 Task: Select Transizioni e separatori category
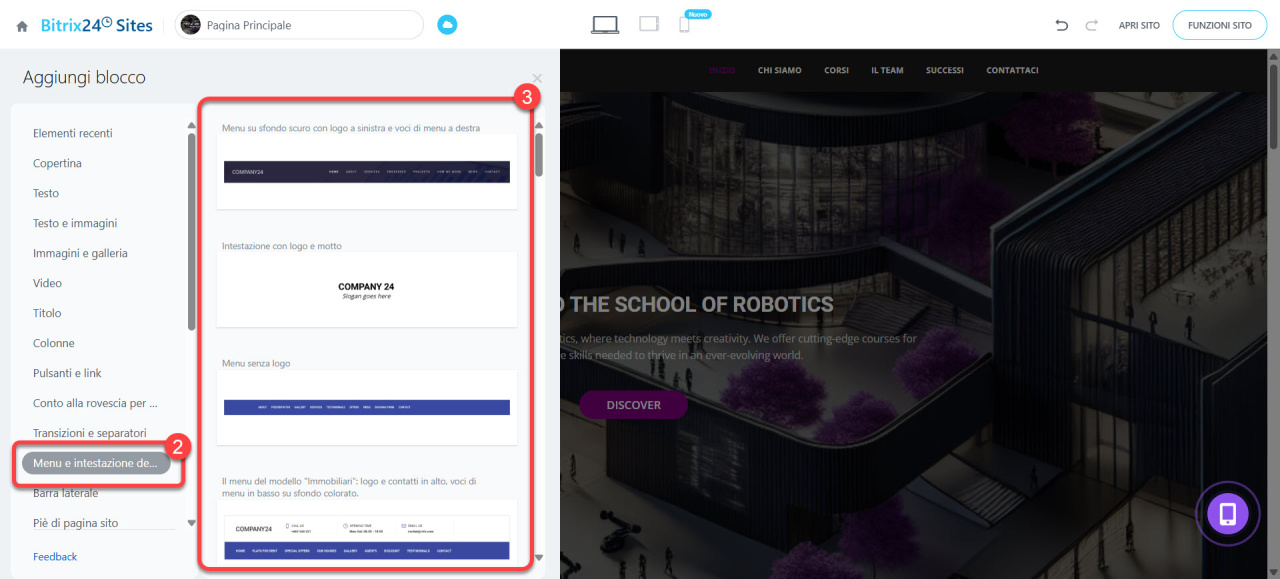[x=90, y=433]
